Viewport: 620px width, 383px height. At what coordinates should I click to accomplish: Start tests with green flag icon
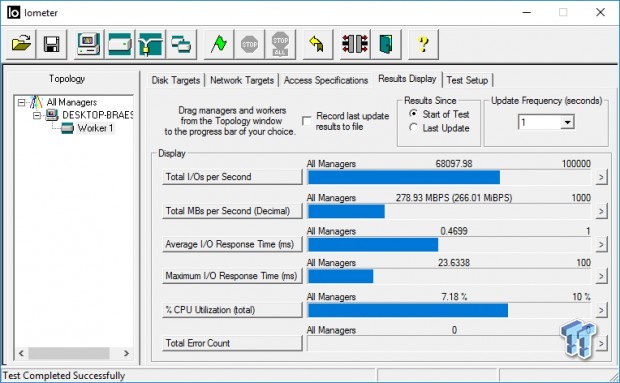pos(219,44)
